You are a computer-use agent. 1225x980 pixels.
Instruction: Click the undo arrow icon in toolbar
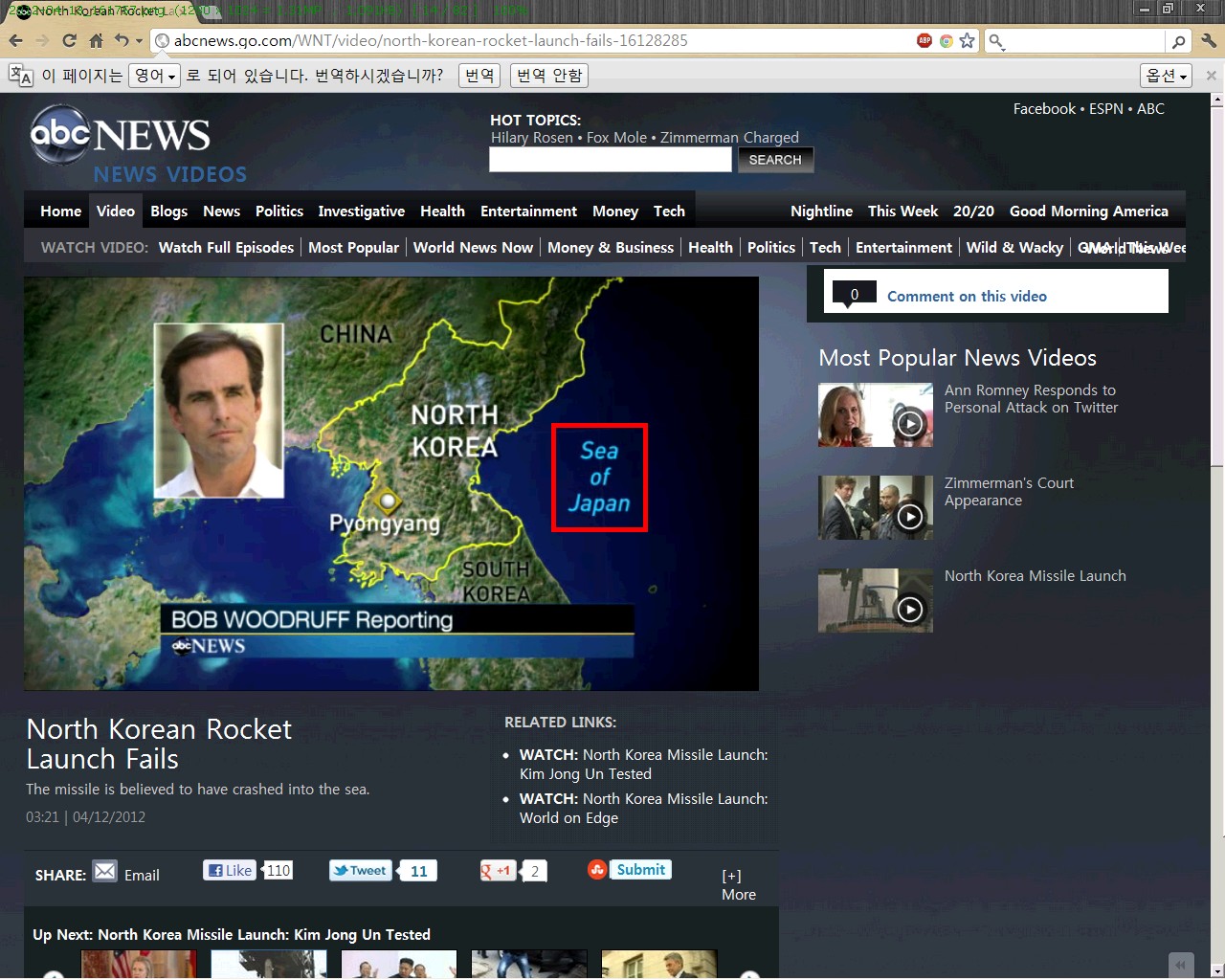122,40
